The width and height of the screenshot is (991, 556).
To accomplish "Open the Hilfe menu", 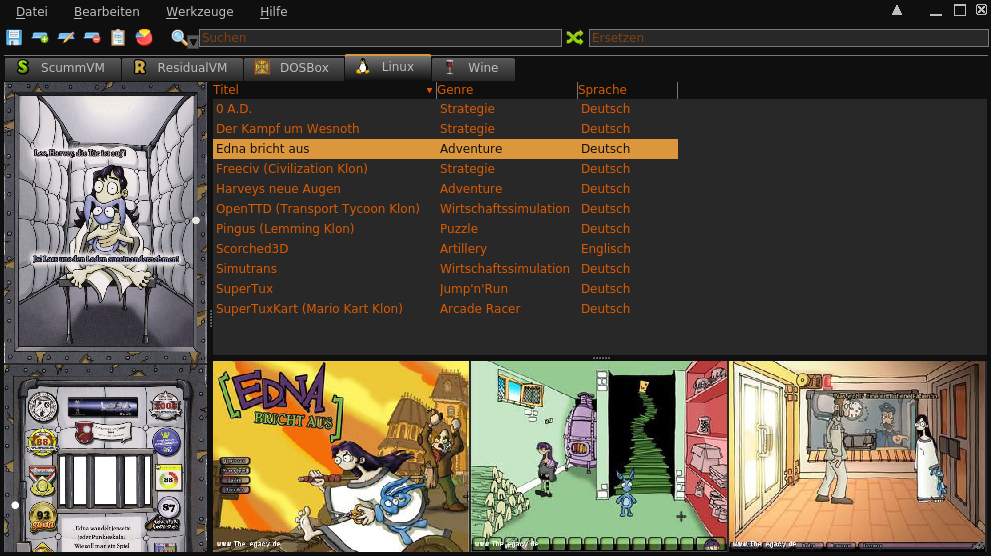I will coord(273,11).
